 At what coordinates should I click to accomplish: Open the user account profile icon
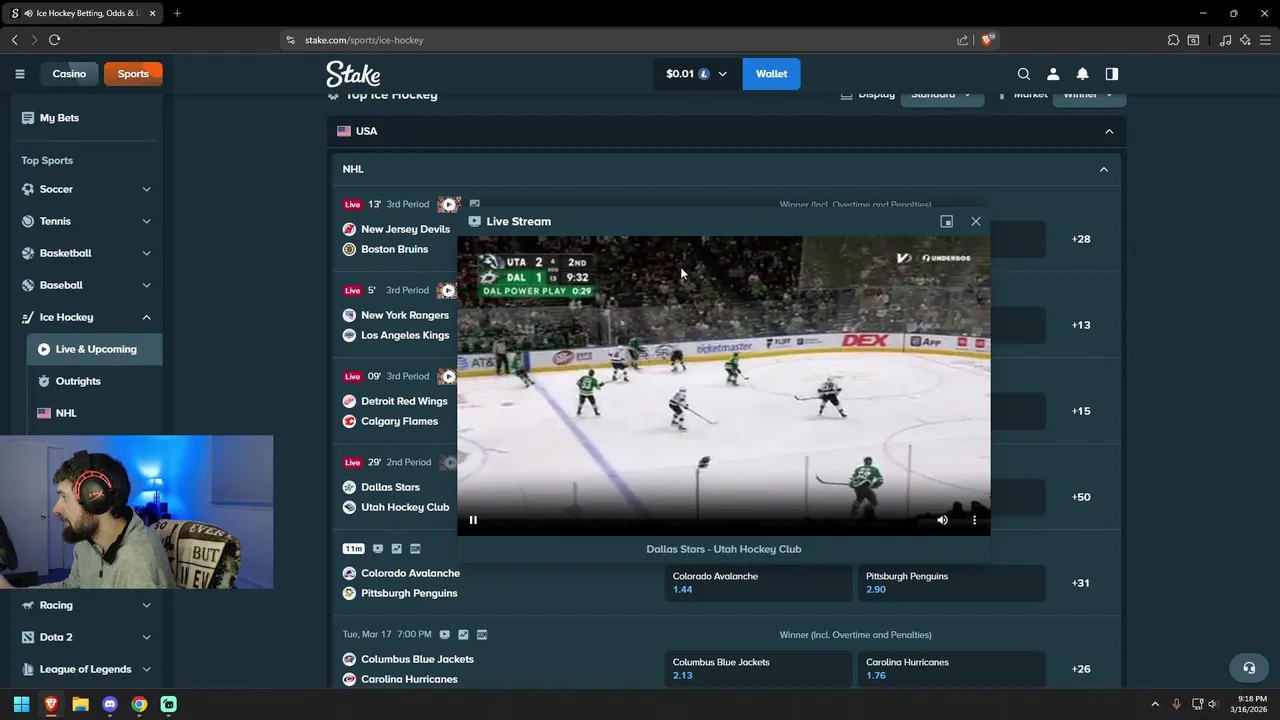coord(1053,74)
